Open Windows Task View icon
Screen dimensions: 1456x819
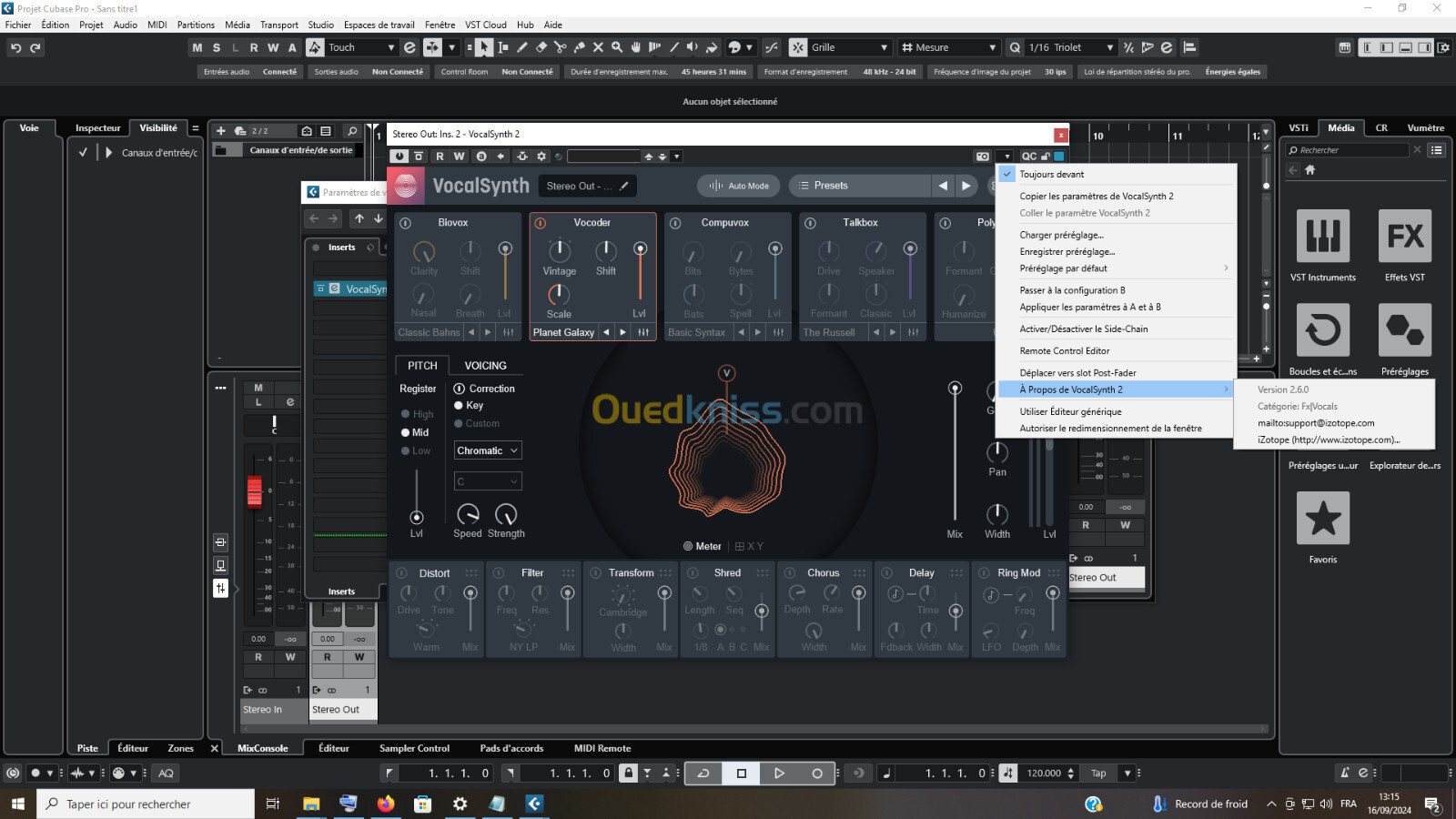pos(272,804)
